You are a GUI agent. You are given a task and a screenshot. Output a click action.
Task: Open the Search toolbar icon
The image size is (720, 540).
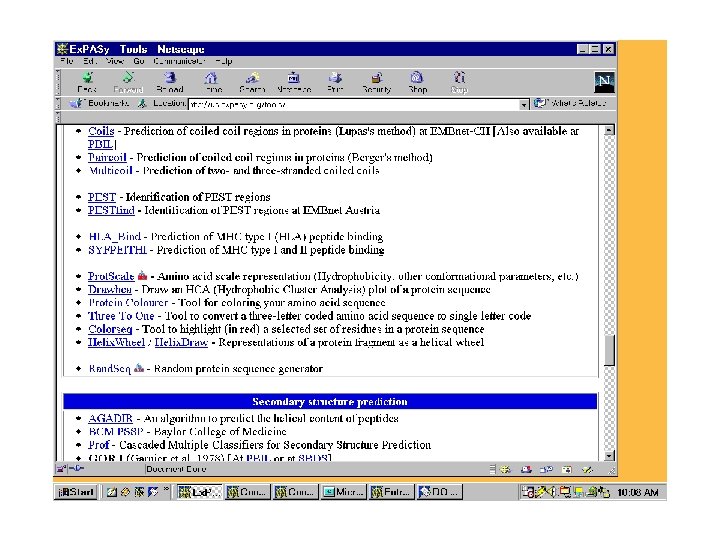point(252,82)
